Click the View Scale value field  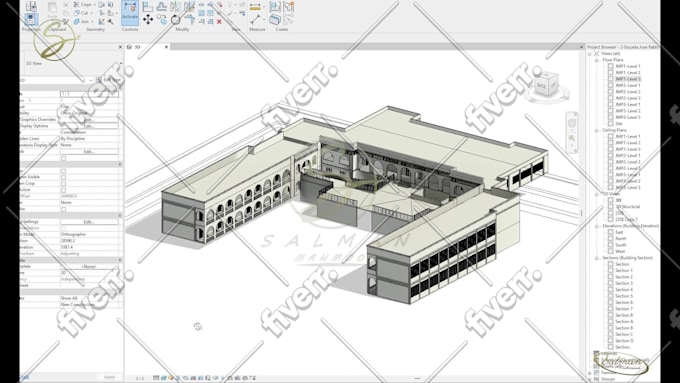point(89,94)
